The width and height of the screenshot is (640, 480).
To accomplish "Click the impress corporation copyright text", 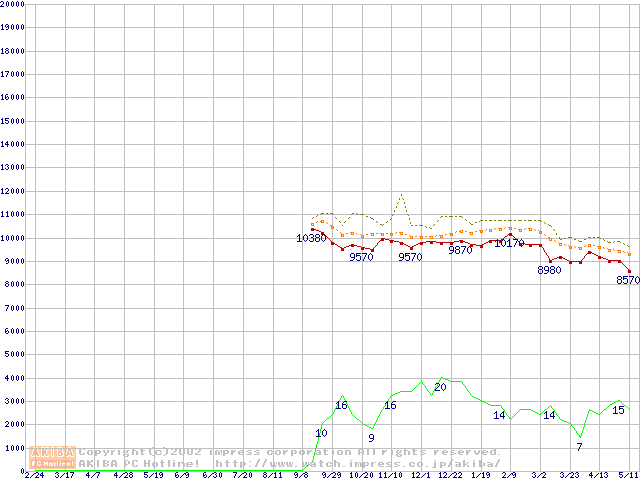I will [290, 452].
